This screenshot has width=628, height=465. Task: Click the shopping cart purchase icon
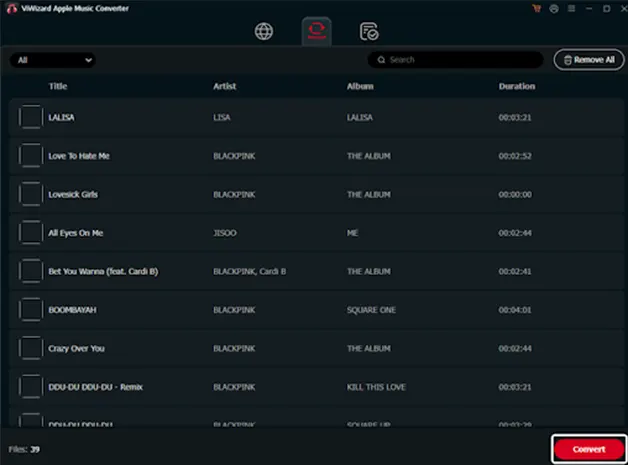tap(536, 8)
